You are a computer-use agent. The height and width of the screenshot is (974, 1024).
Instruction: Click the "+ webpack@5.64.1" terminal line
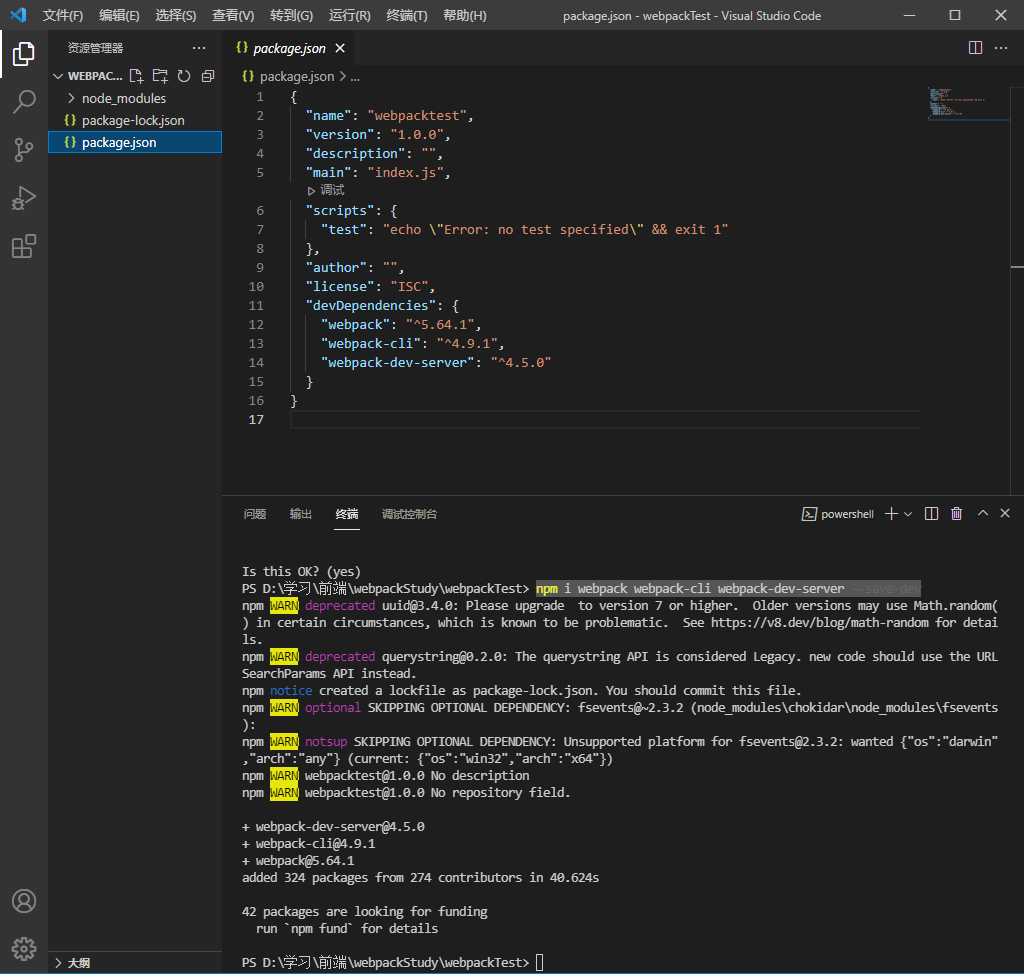[x=298, y=860]
